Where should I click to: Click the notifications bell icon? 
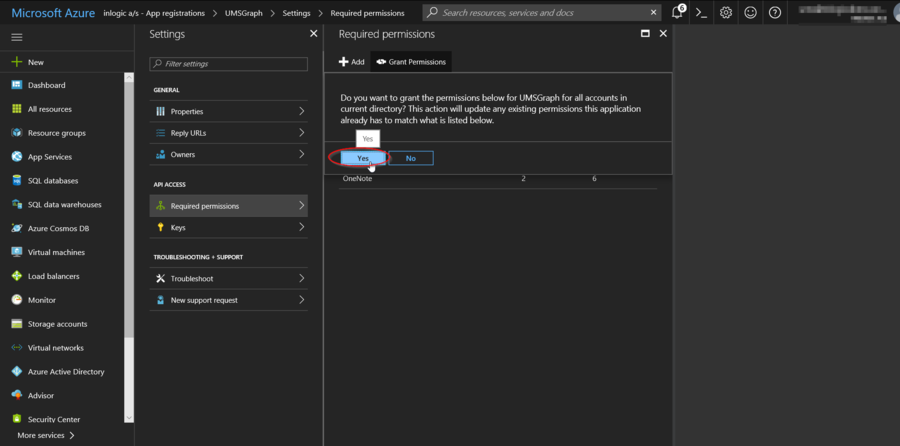(677, 13)
